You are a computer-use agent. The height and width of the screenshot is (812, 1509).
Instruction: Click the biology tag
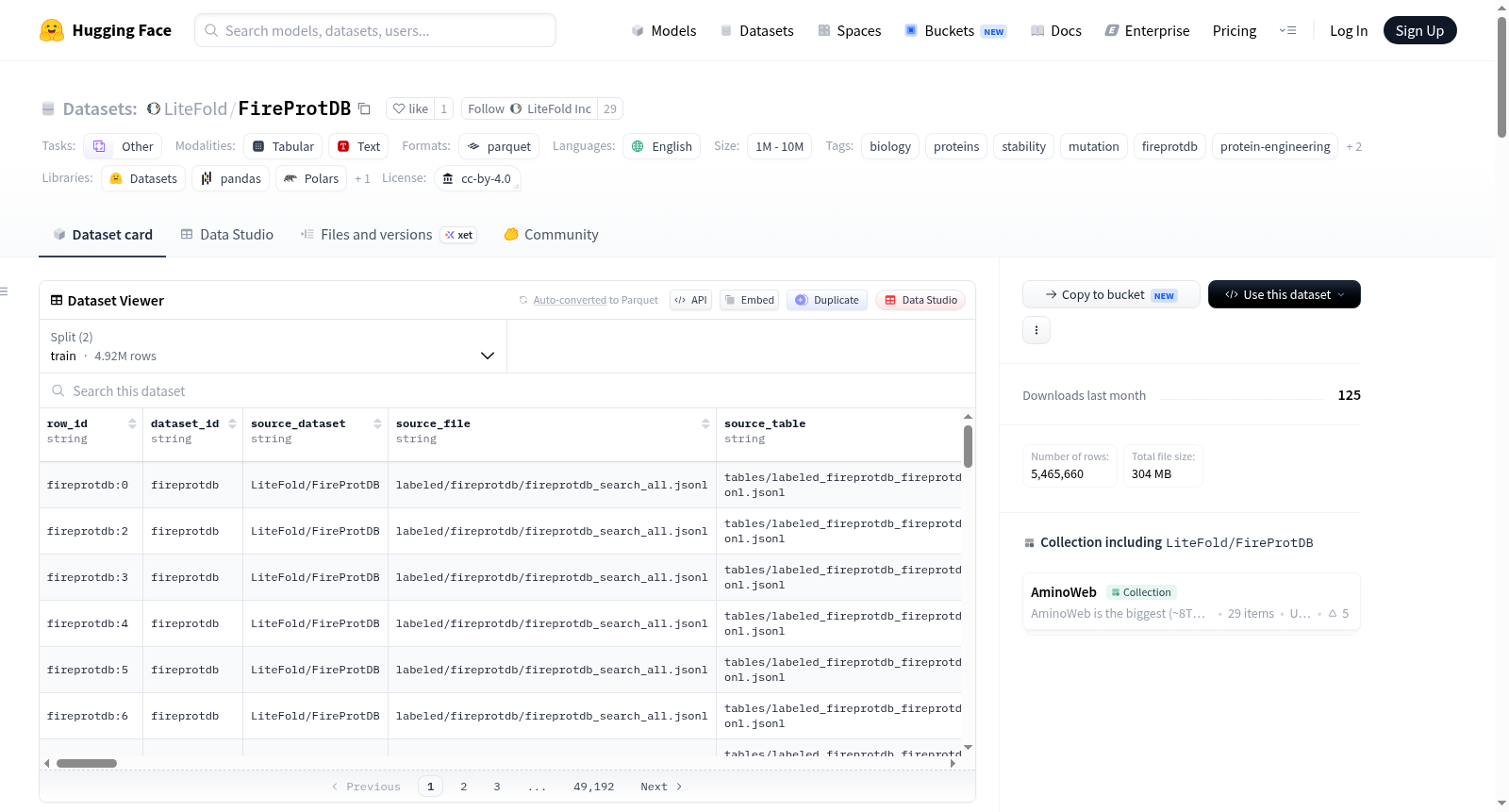click(890, 146)
